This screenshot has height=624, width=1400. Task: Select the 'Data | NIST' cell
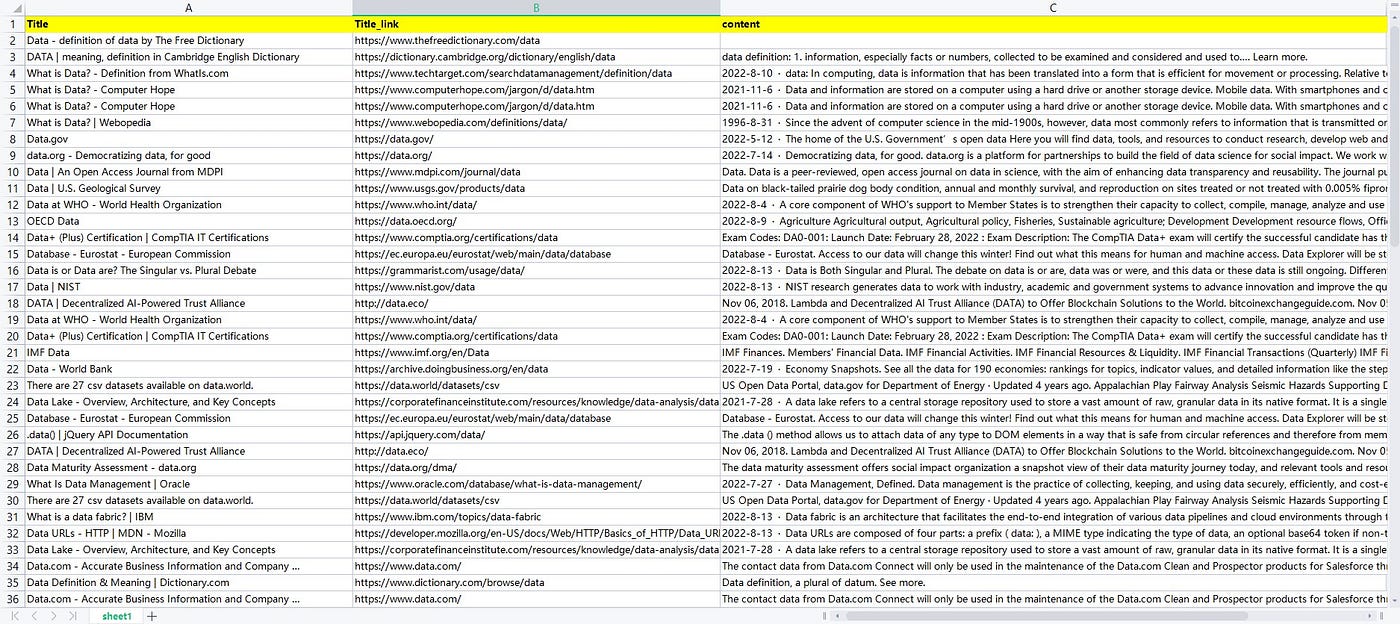pos(189,287)
